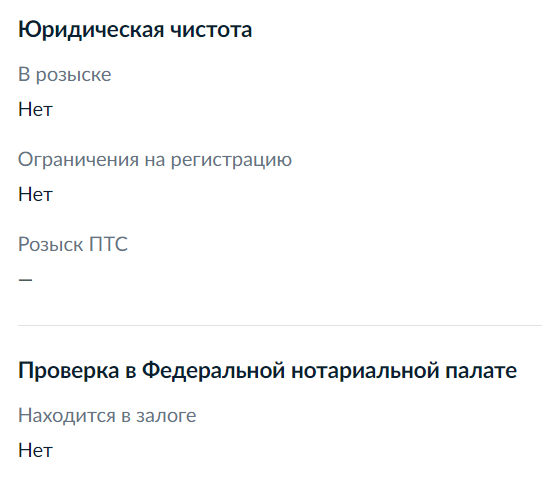
Task: Click the word 'регистрацию' in the label
Action: pos(231,161)
